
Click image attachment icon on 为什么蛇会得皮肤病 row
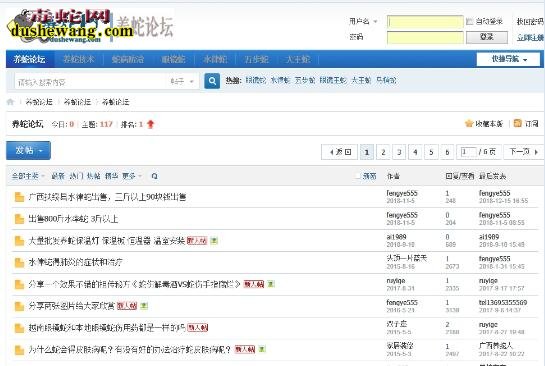point(262,349)
